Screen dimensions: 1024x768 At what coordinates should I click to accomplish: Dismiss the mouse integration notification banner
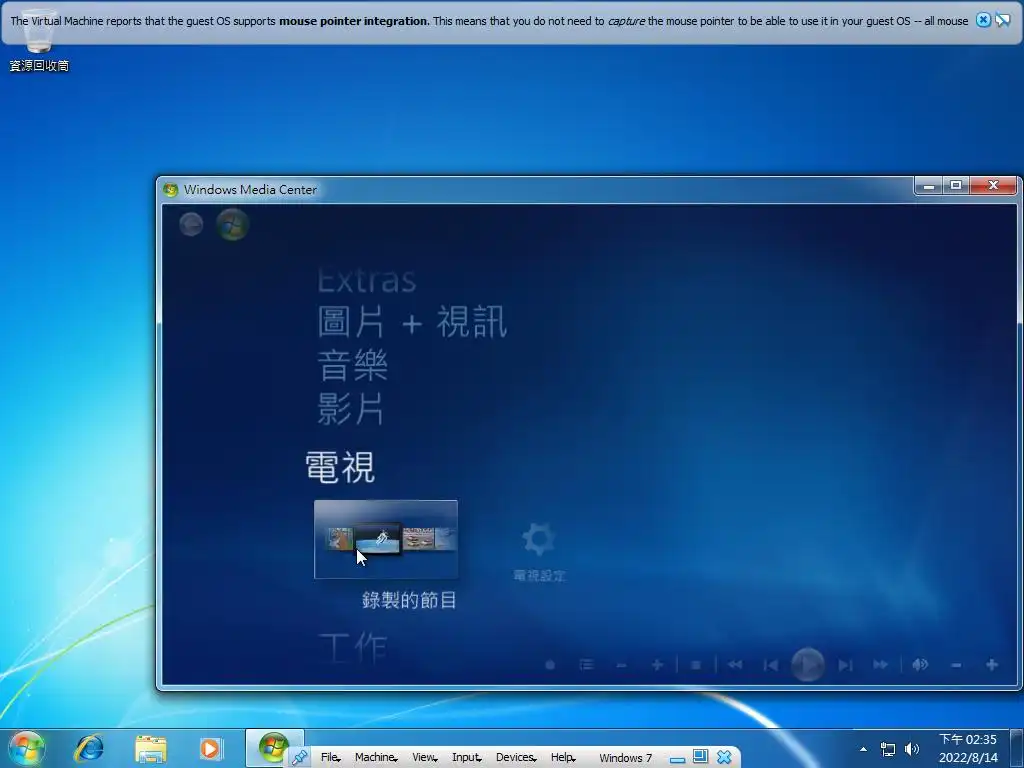tap(983, 20)
